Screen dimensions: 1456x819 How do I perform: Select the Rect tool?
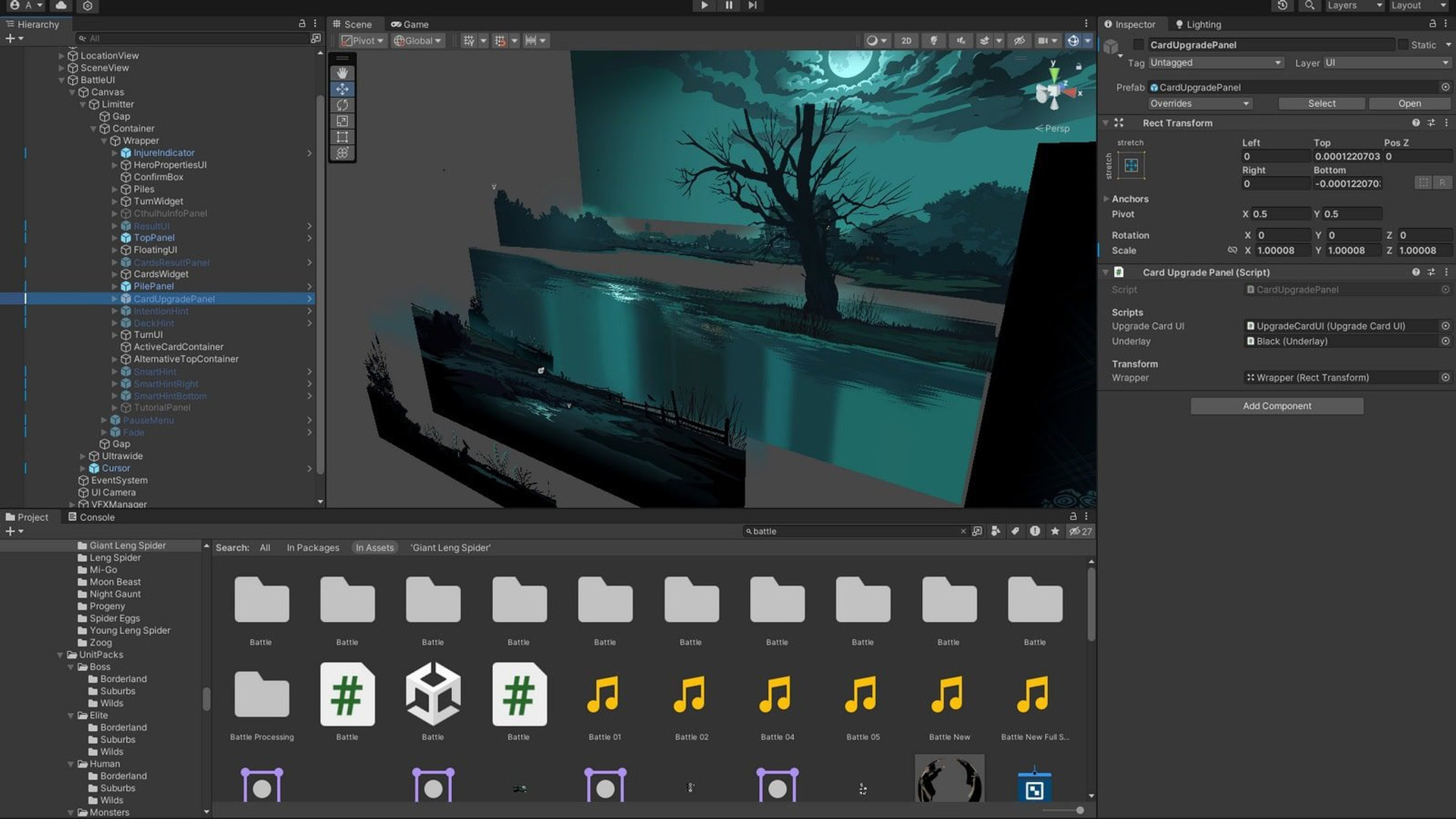click(x=342, y=137)
